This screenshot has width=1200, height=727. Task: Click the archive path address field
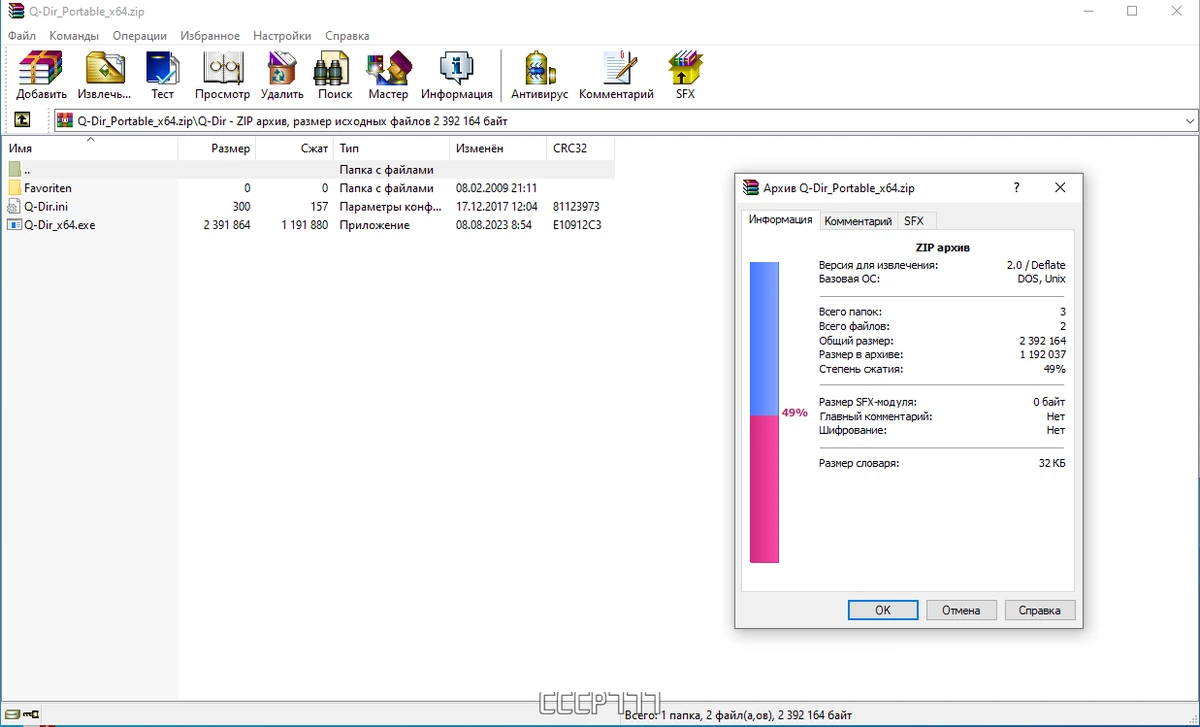tap(627, 121)
